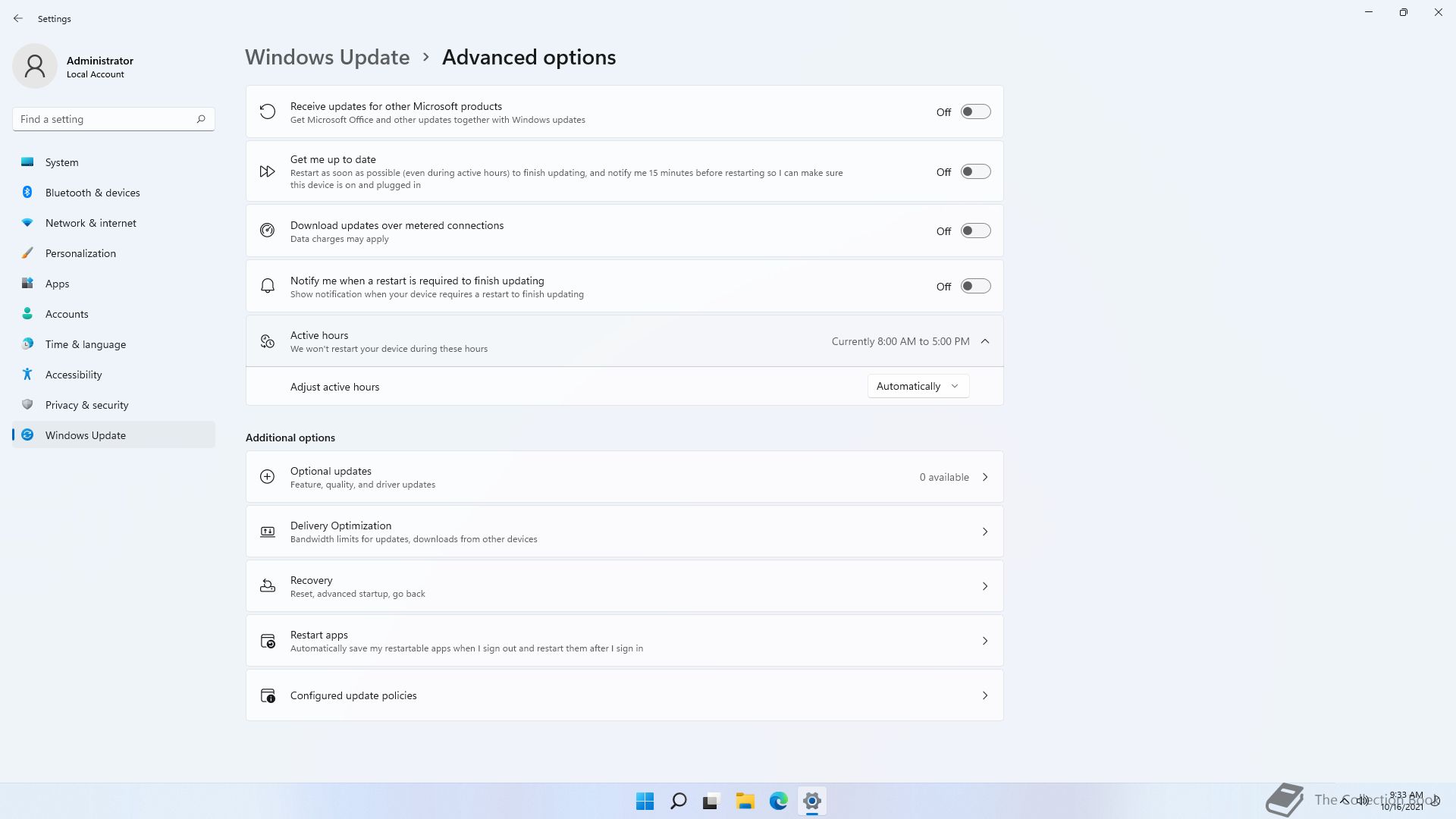Click the search magnifier in Find a setting
Viewport: 1456px width, 819px height.
(x=201, y=119)
